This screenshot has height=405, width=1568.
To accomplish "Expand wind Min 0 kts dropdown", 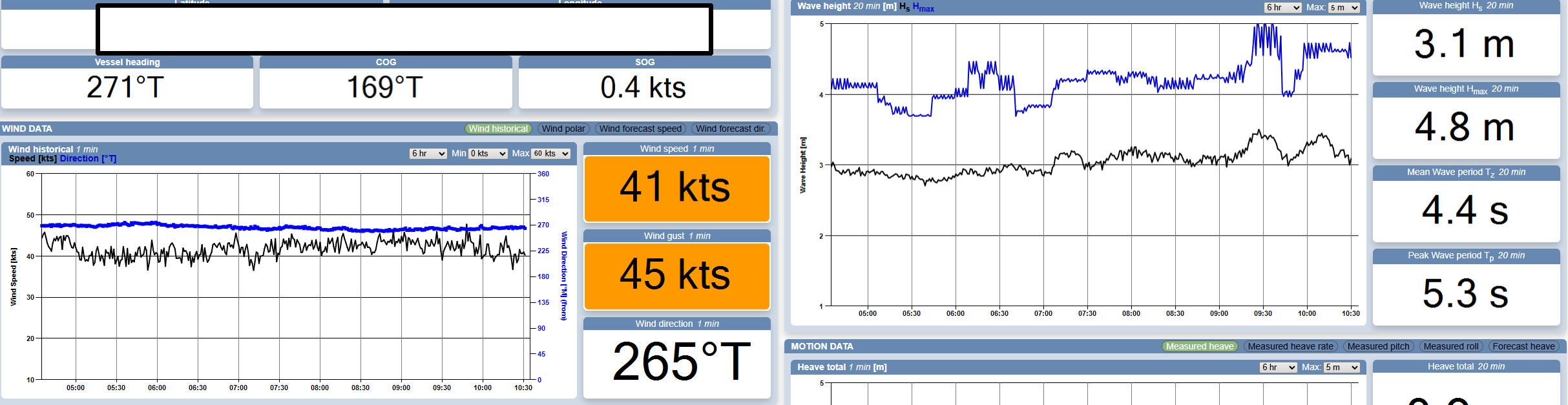I will (488, 153).
